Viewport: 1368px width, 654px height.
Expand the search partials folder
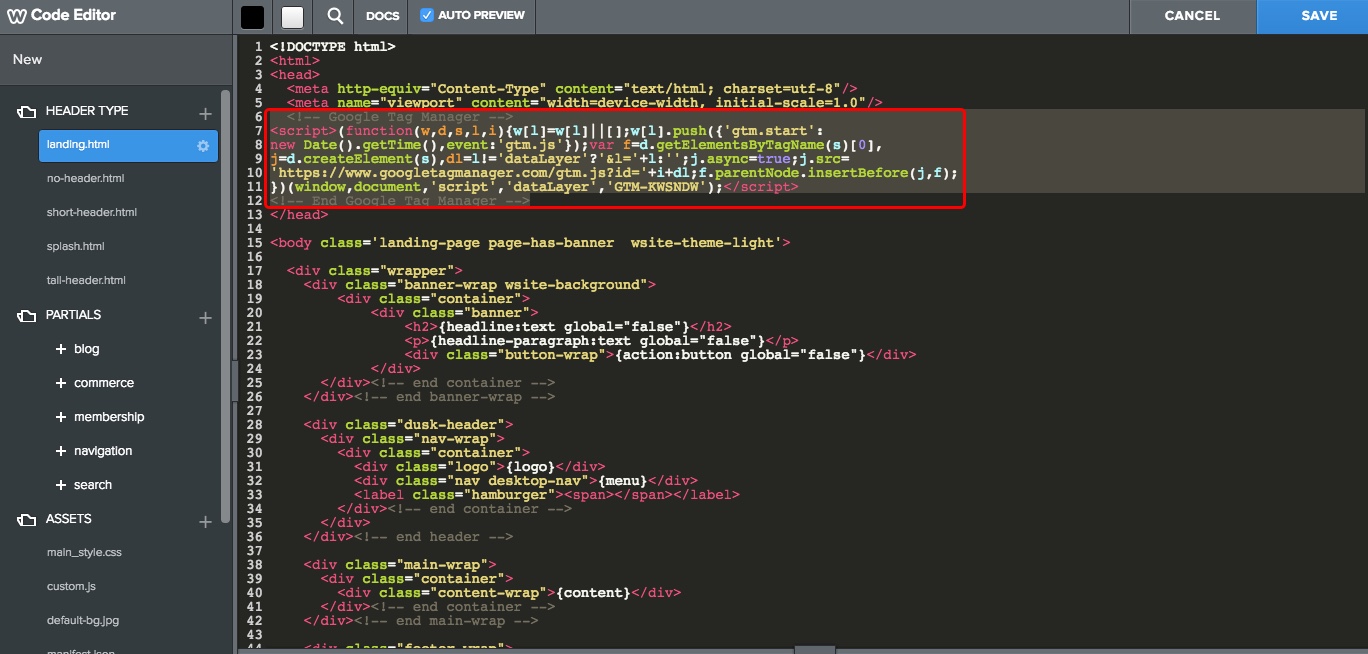pos(62,485)
